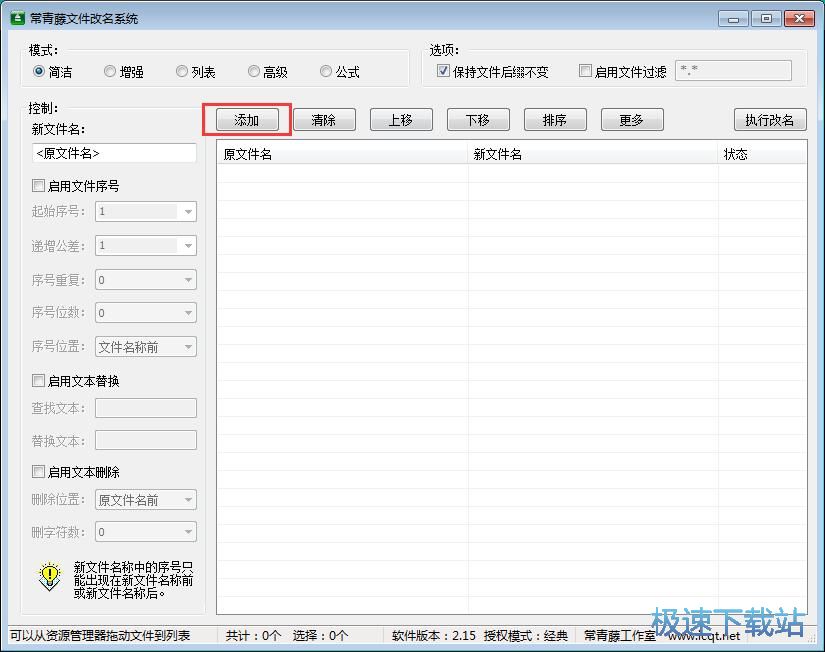Open the 排序 sorting options

554,119
